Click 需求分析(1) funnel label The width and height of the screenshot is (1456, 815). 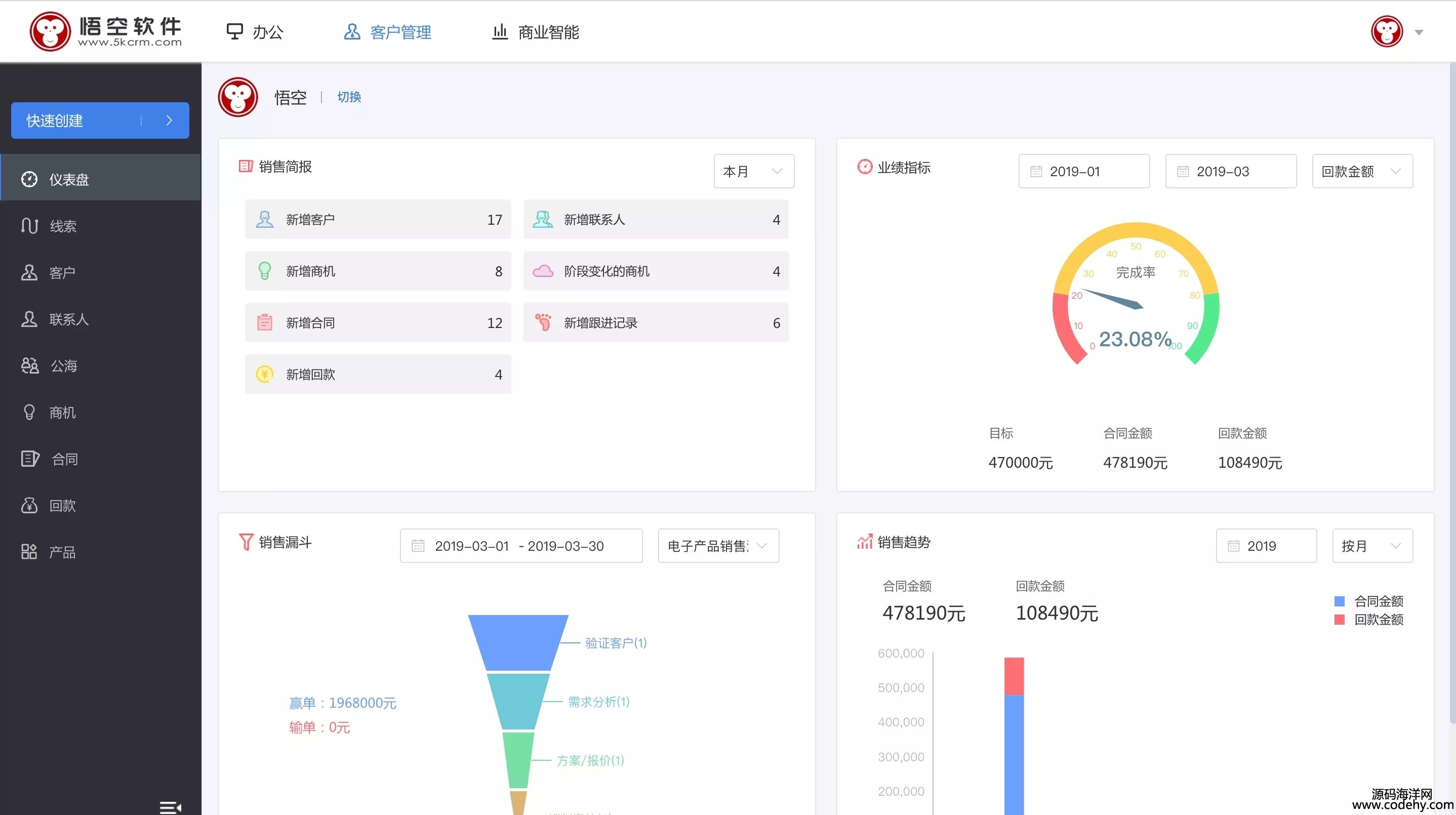pos(598,702)
